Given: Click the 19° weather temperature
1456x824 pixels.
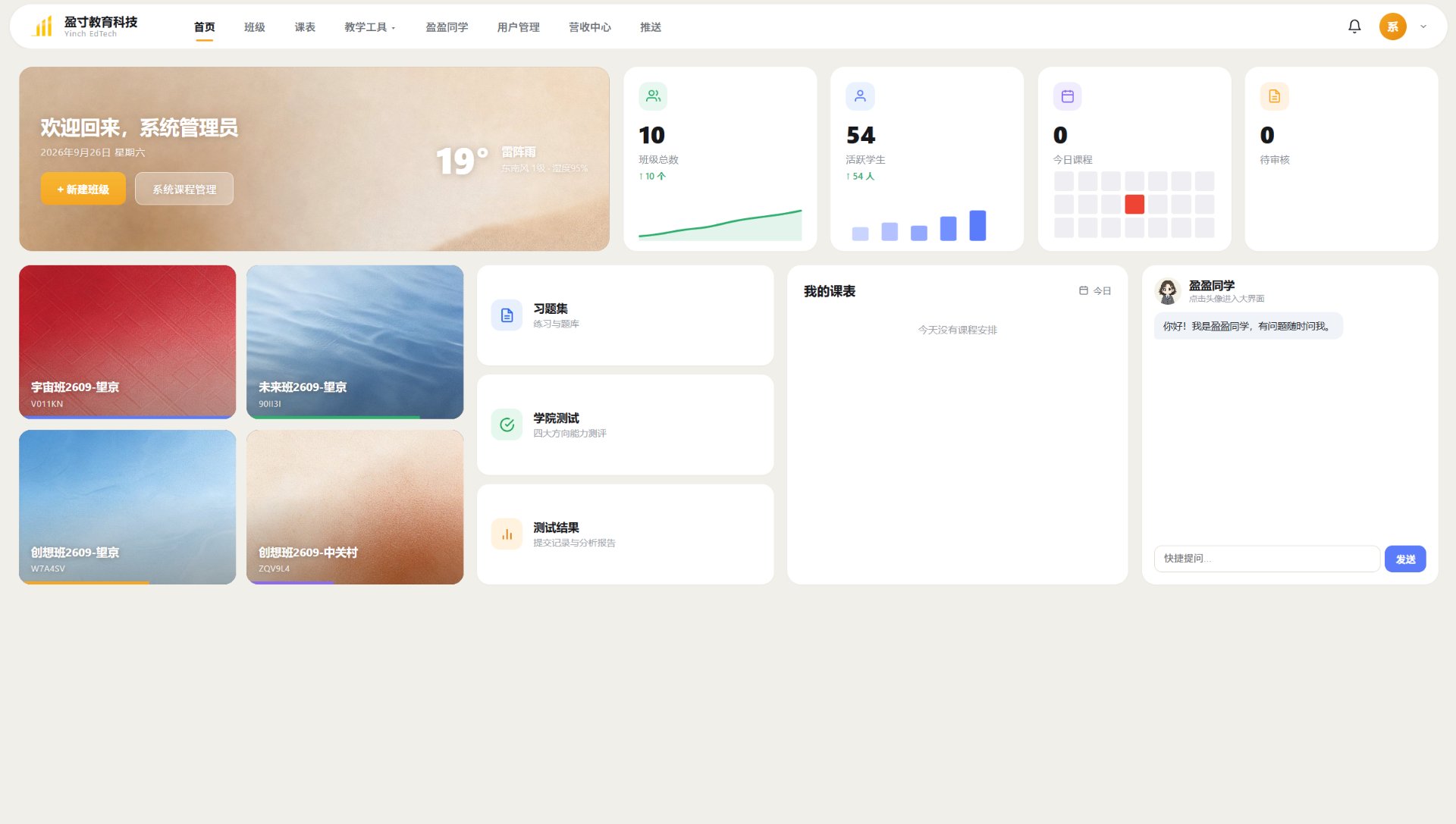Looking at the screenshot, I should pyautogui.click(x=461, y=161).
